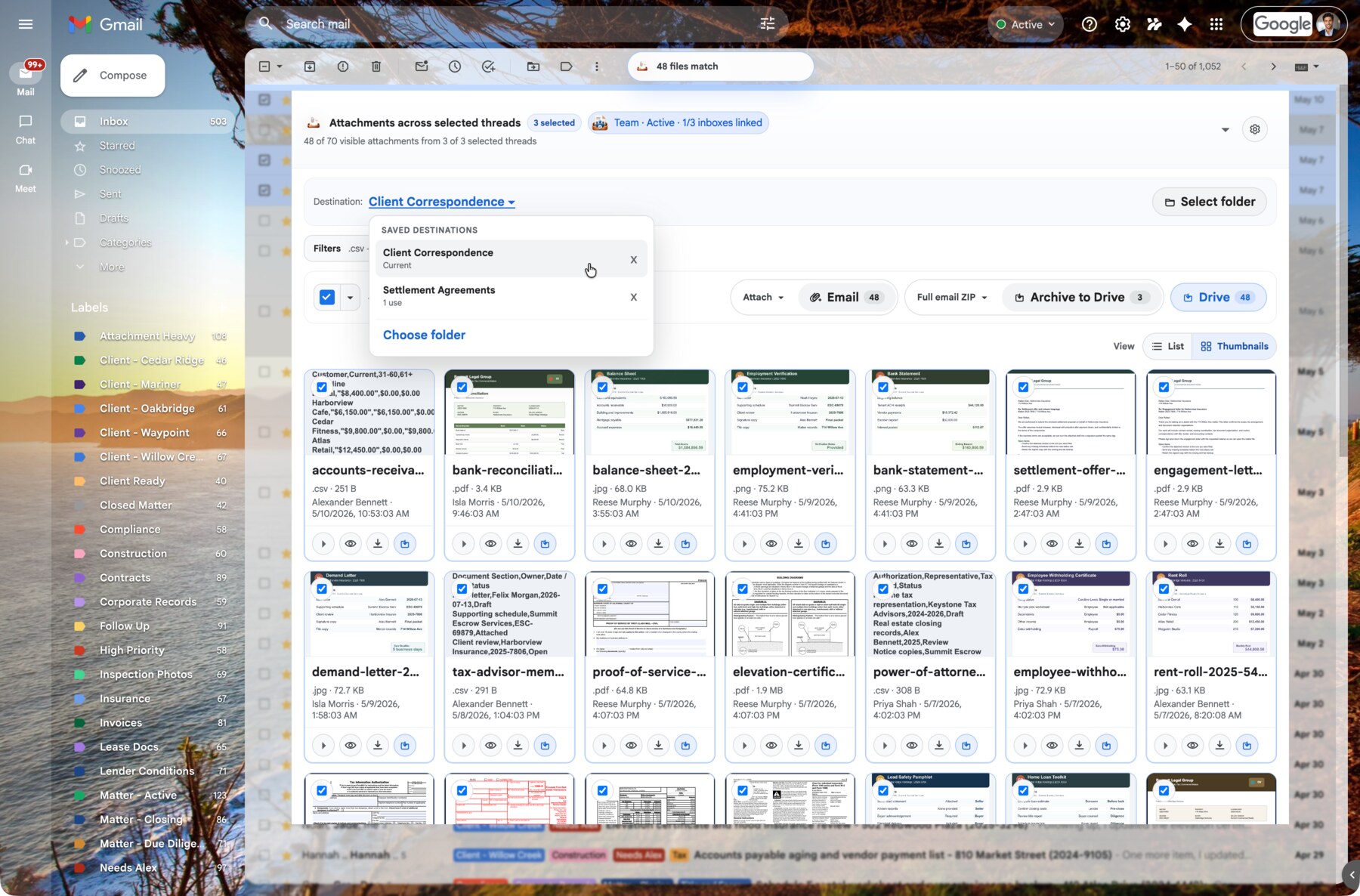Click the Archive toolbar icon
The image size is (1360, 896).
pos(310,66)
